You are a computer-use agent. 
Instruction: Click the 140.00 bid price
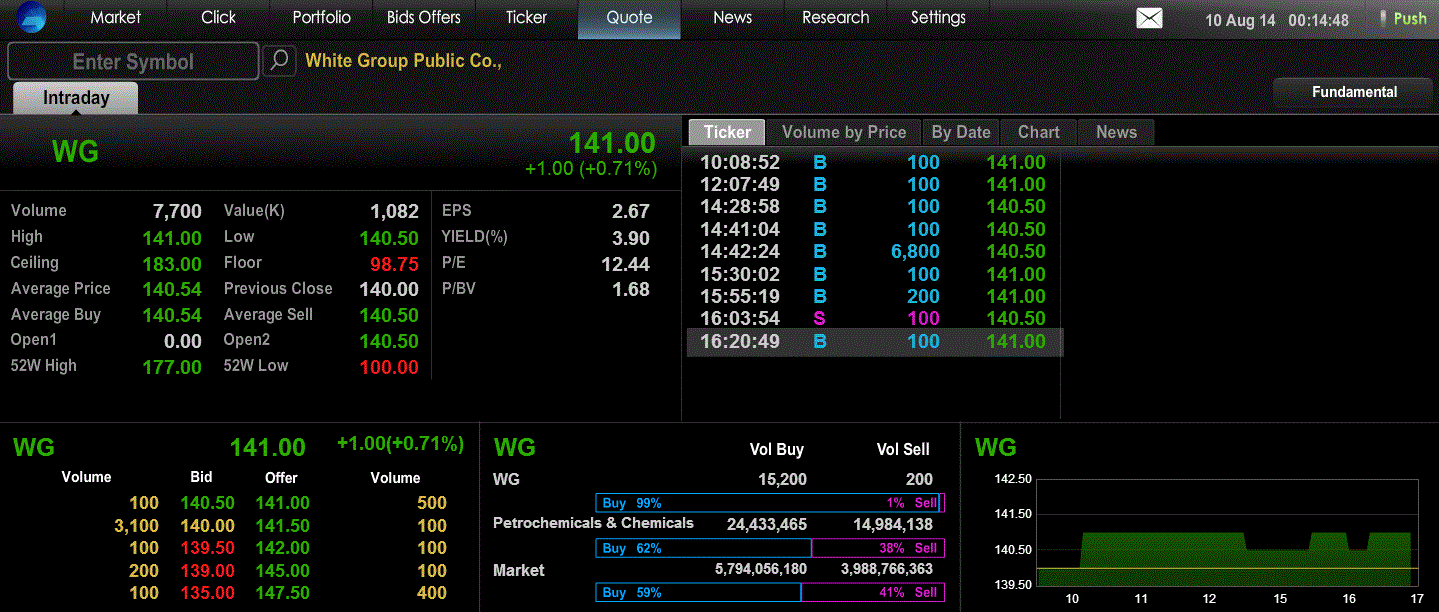point(207,526)
